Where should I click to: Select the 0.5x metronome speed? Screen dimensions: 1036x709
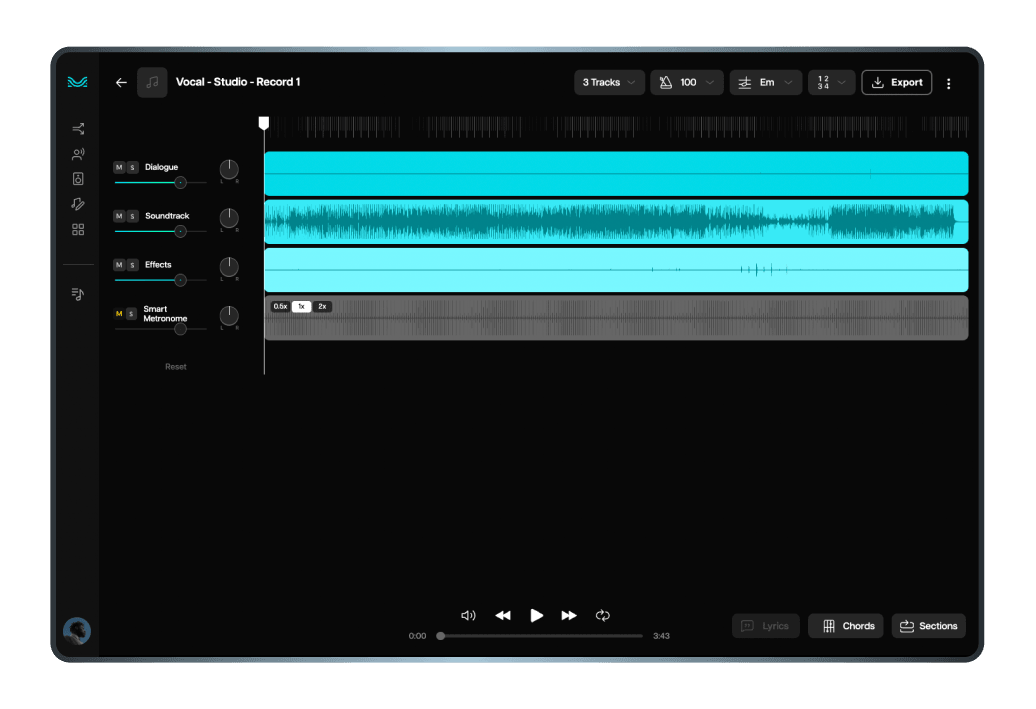click(x=280, y=307)
